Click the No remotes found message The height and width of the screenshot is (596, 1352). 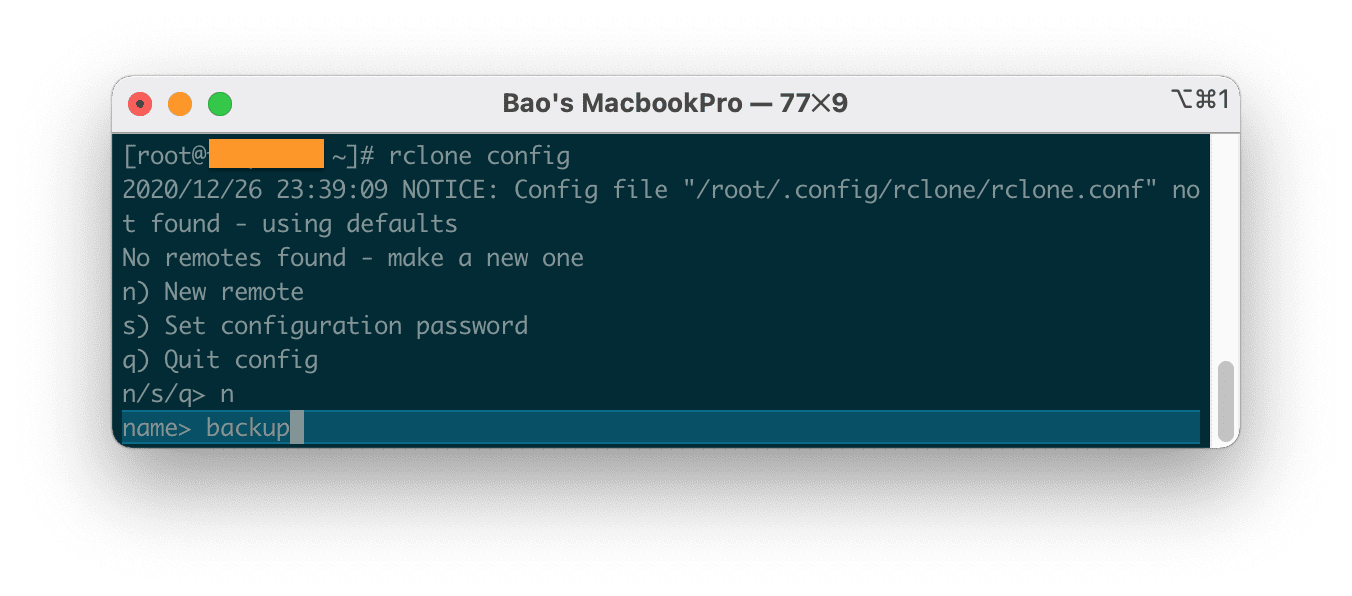click(x=352, y=257)
